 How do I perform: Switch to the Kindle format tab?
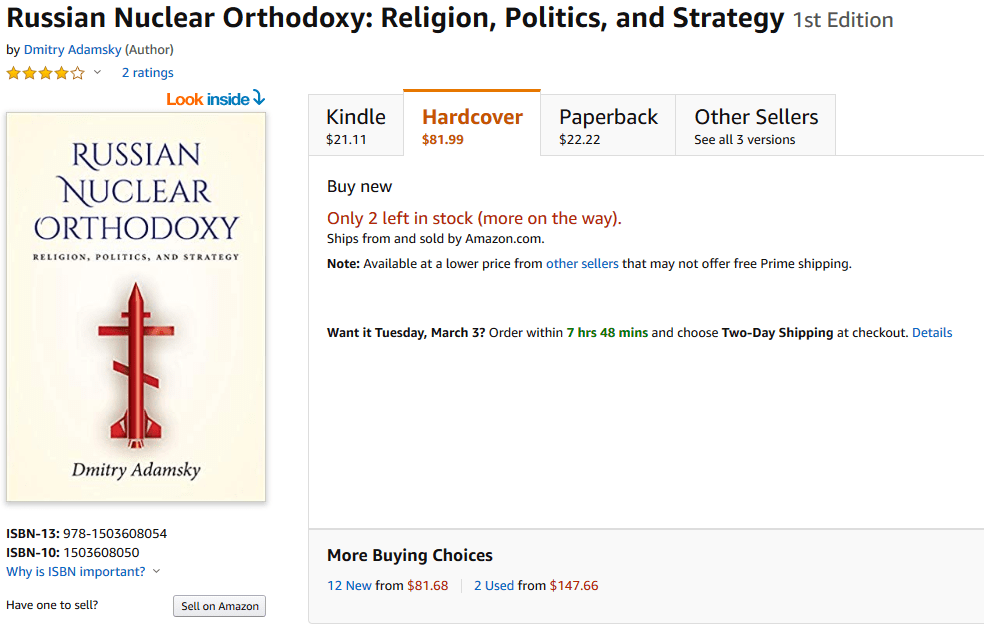click(355, 126)
